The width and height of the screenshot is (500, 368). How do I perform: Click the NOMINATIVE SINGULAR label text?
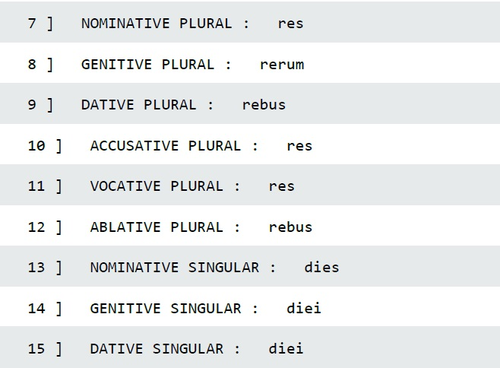point(175,267)
